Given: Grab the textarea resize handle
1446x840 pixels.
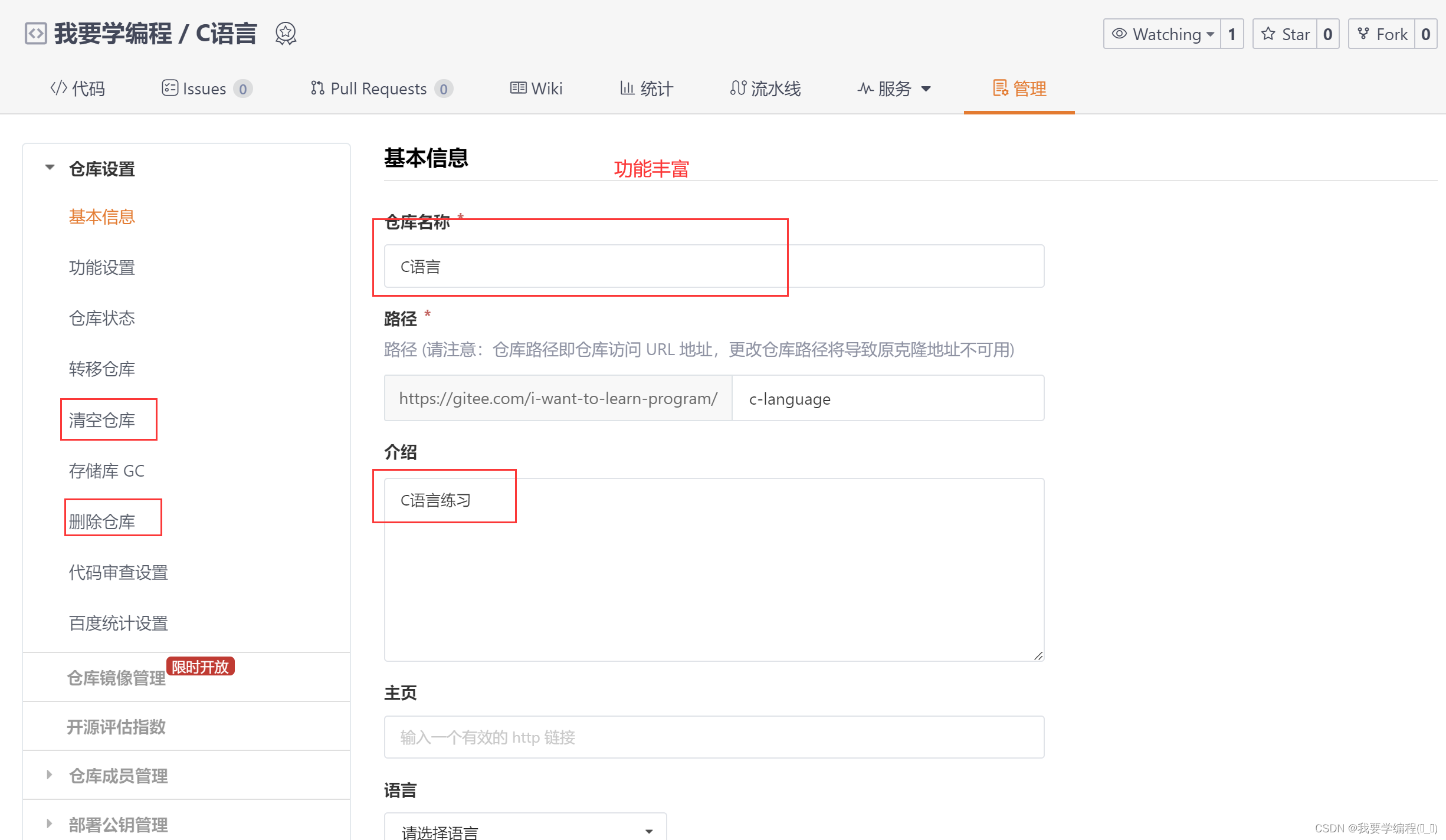Looking at the screenshot, I should click(x=1038, y=655).
